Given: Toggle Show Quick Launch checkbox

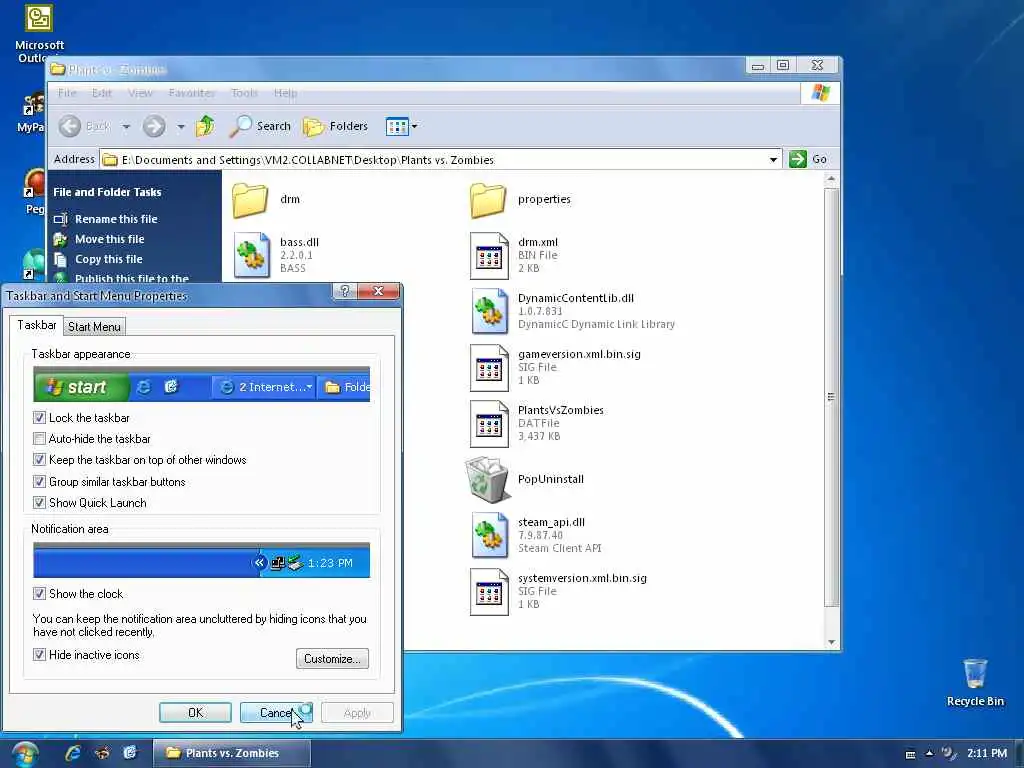Looking at the screenshot, I should (x=39, y=502).
